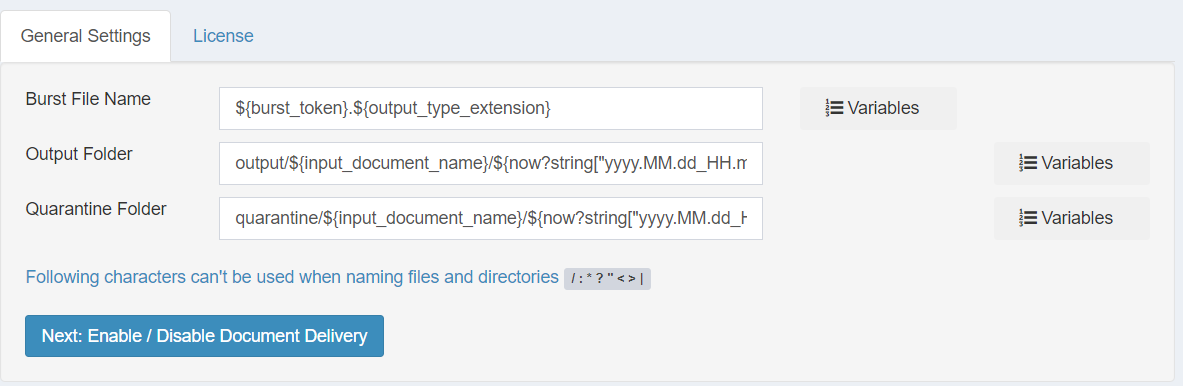
Task: Click the Burst File Name label
Action: tap(88, 99)
